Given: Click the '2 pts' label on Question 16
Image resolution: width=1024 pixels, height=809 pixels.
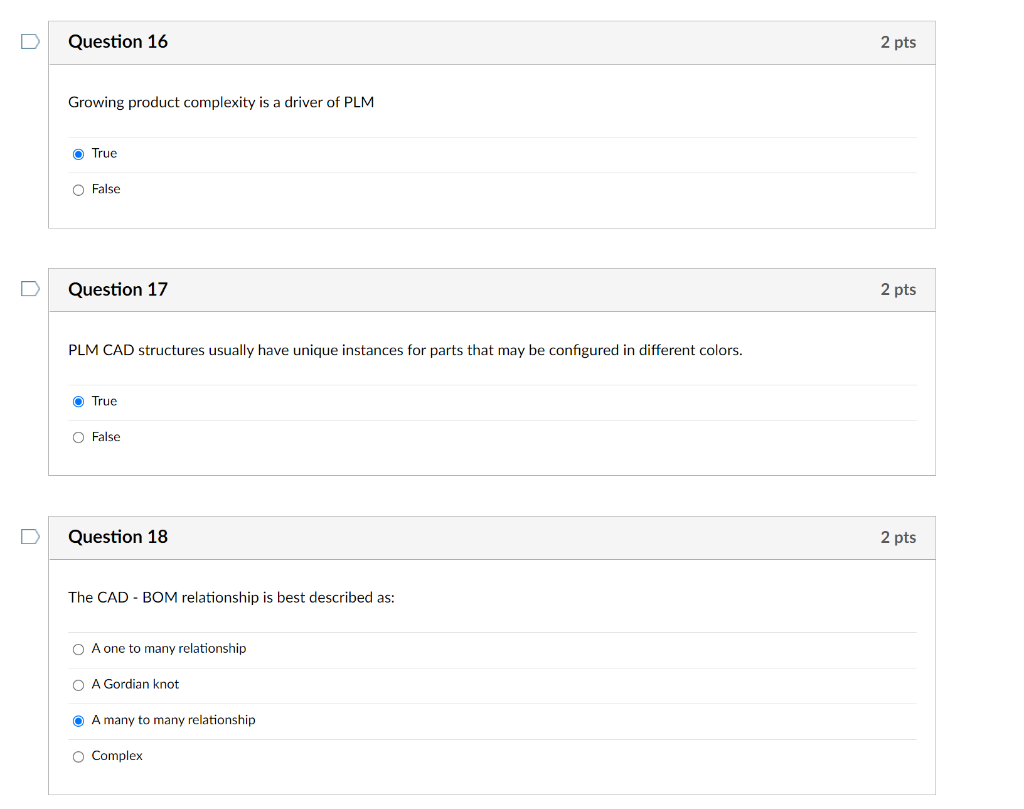Looking at the screenshot, I should pos(897,42).
